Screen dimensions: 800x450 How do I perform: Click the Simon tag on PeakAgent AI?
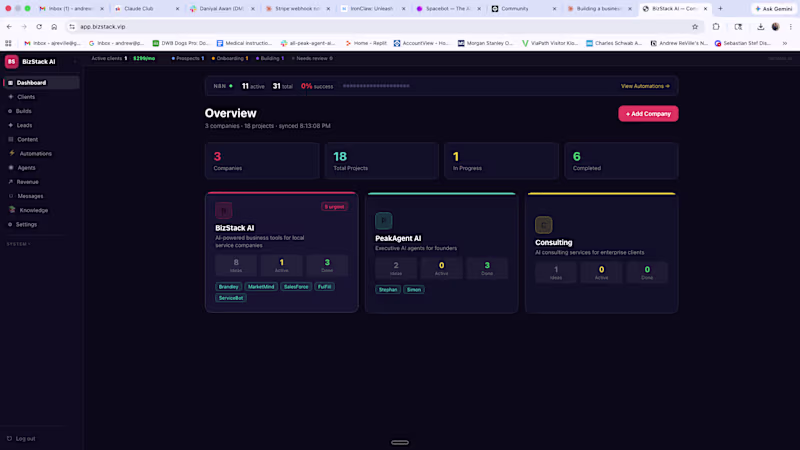414,290
